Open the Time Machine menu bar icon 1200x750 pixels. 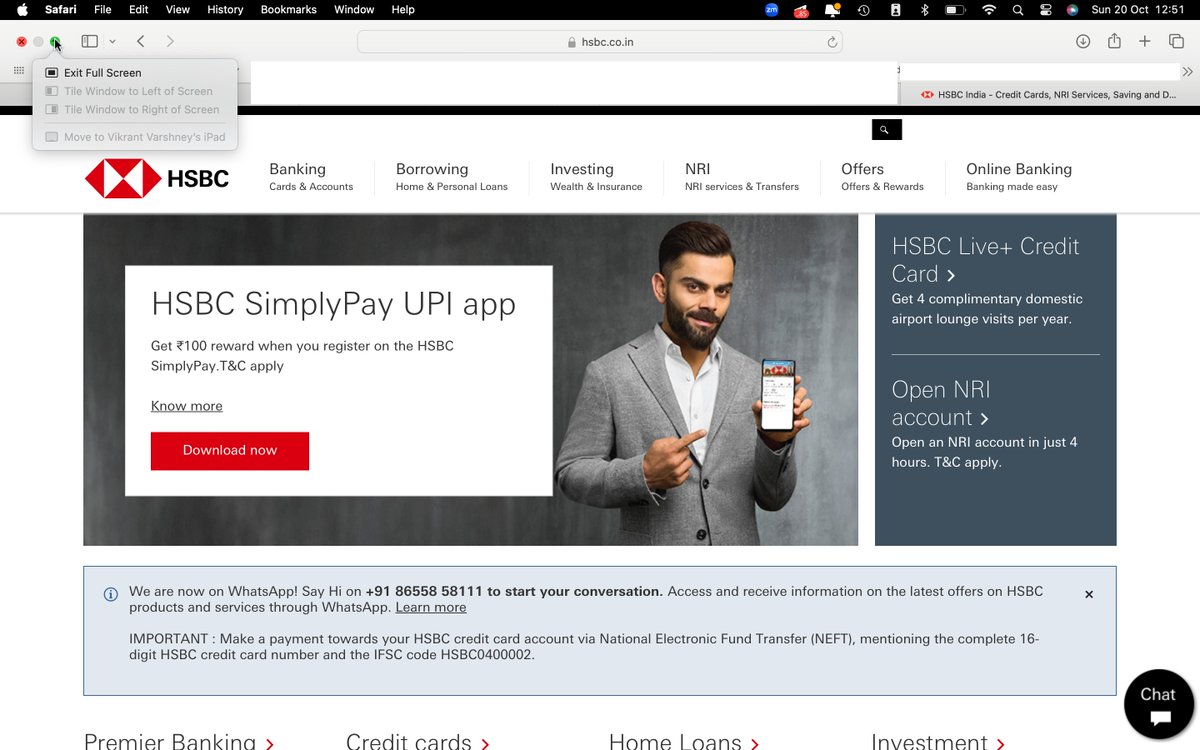tap(863, 10)
